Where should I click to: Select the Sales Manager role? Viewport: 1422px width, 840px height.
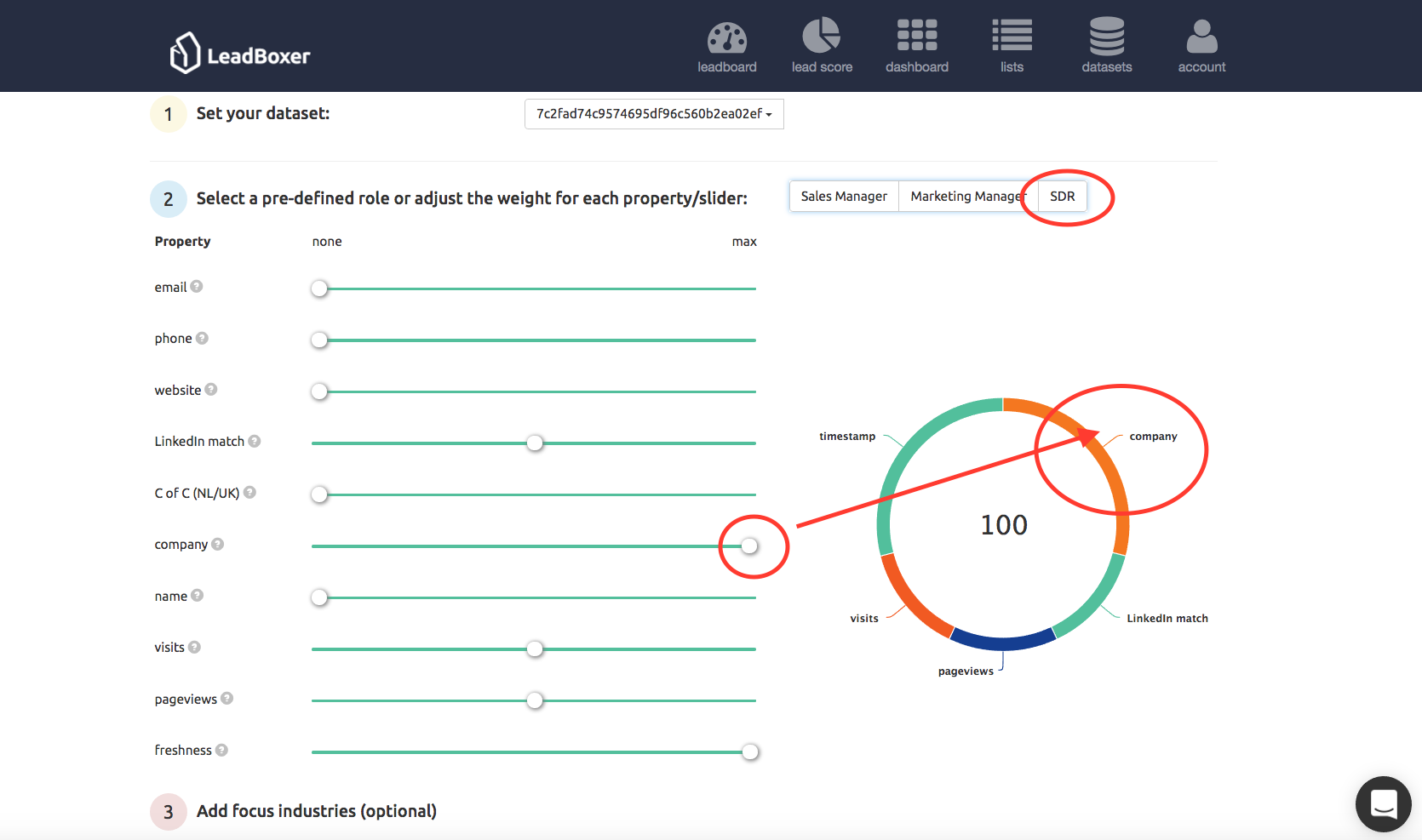(844, 197)
